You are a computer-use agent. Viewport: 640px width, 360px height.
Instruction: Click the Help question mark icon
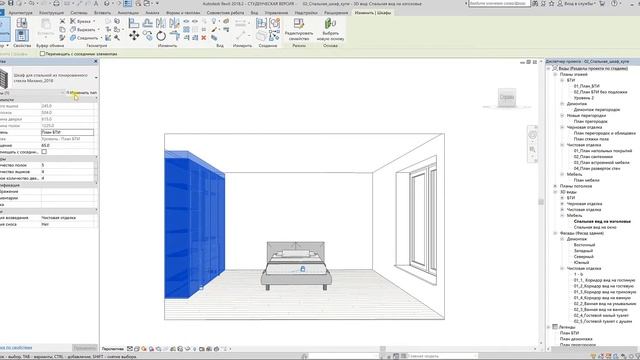click(x=614, y=3)
